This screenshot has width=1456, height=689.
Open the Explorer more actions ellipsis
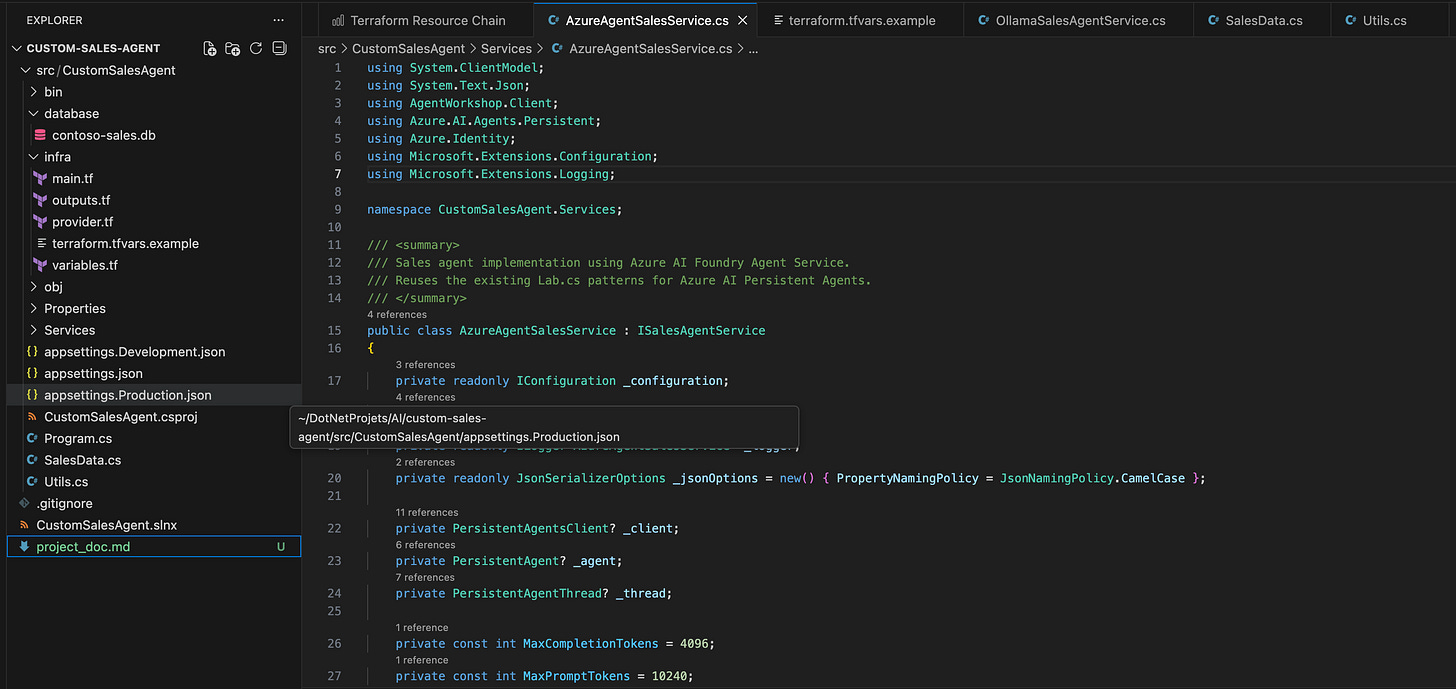(x=278, y=20)
